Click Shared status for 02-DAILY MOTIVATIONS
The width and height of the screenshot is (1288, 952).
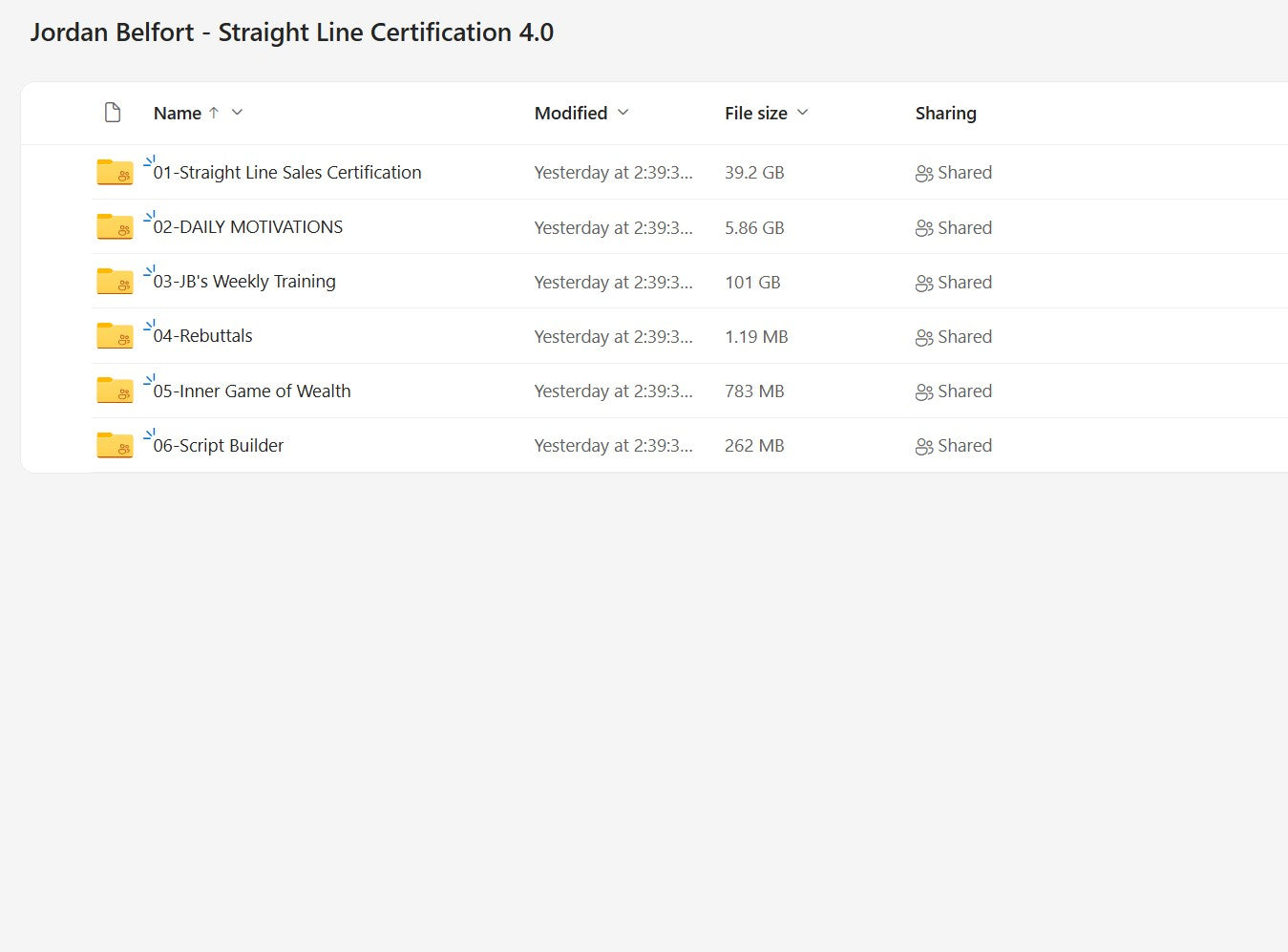point(964,228)
